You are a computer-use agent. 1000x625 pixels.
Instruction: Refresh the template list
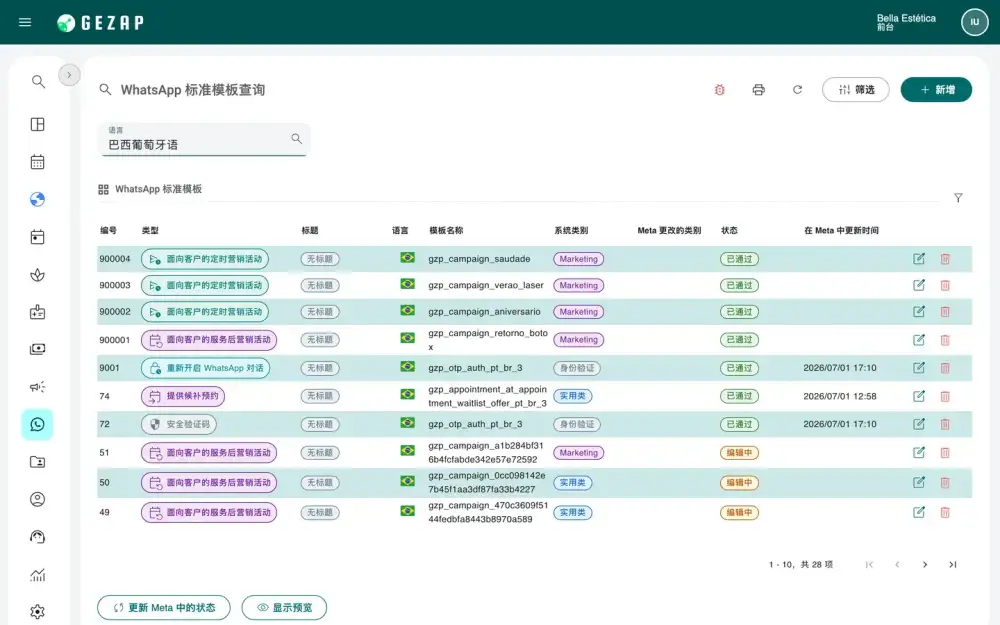pos(797,90)
